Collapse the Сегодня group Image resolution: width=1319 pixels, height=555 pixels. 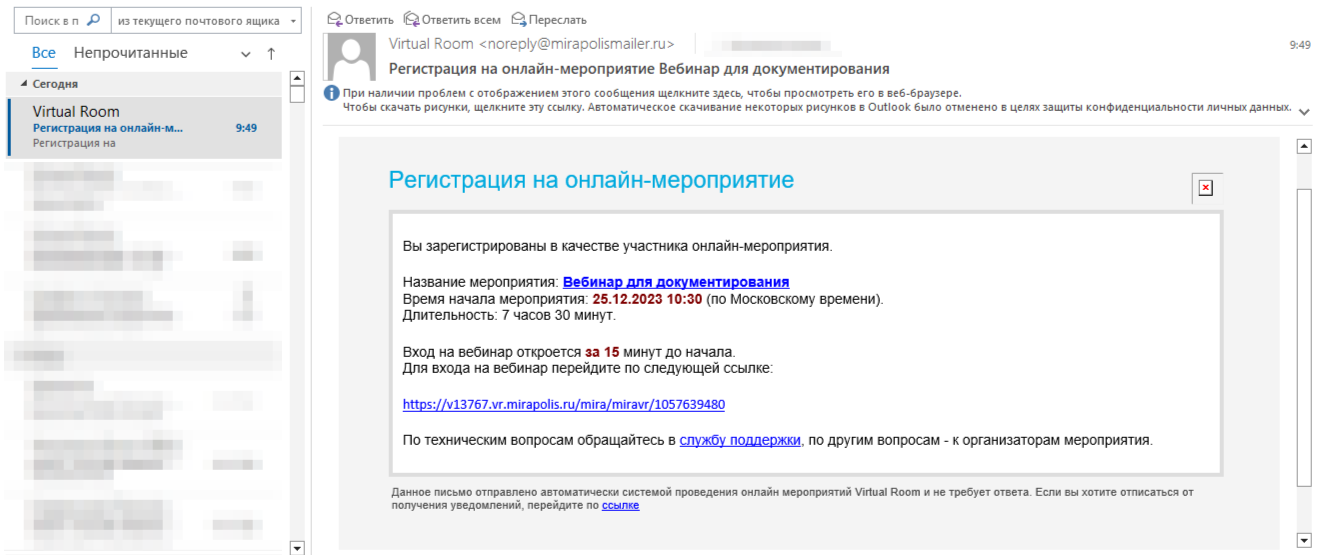coord(24,84)
